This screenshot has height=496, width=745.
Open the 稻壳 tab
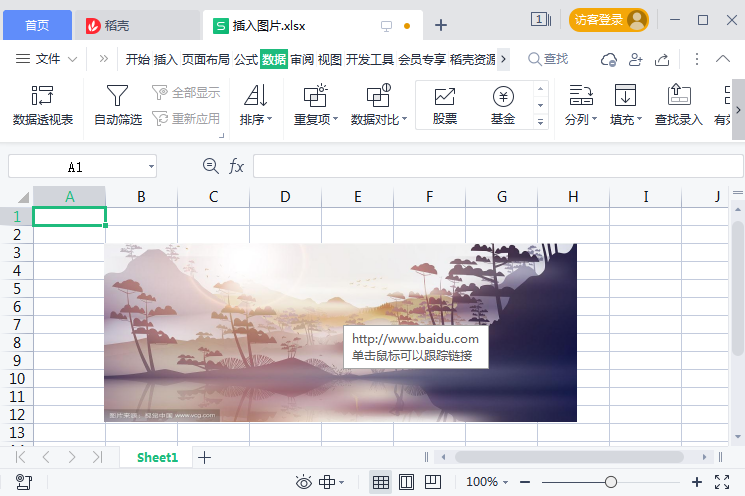[x=137, y=25]
